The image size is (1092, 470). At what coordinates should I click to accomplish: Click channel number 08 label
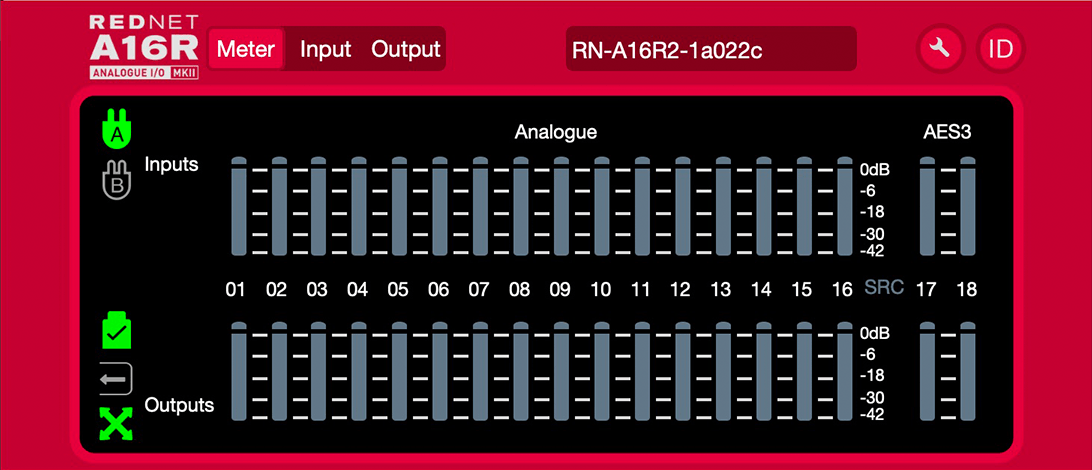click(519, 290)
